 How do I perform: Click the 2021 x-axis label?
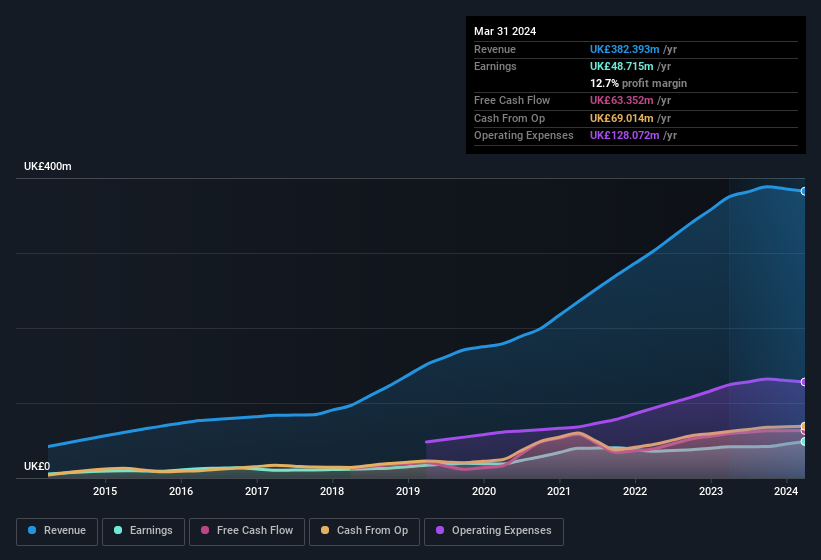559,491
